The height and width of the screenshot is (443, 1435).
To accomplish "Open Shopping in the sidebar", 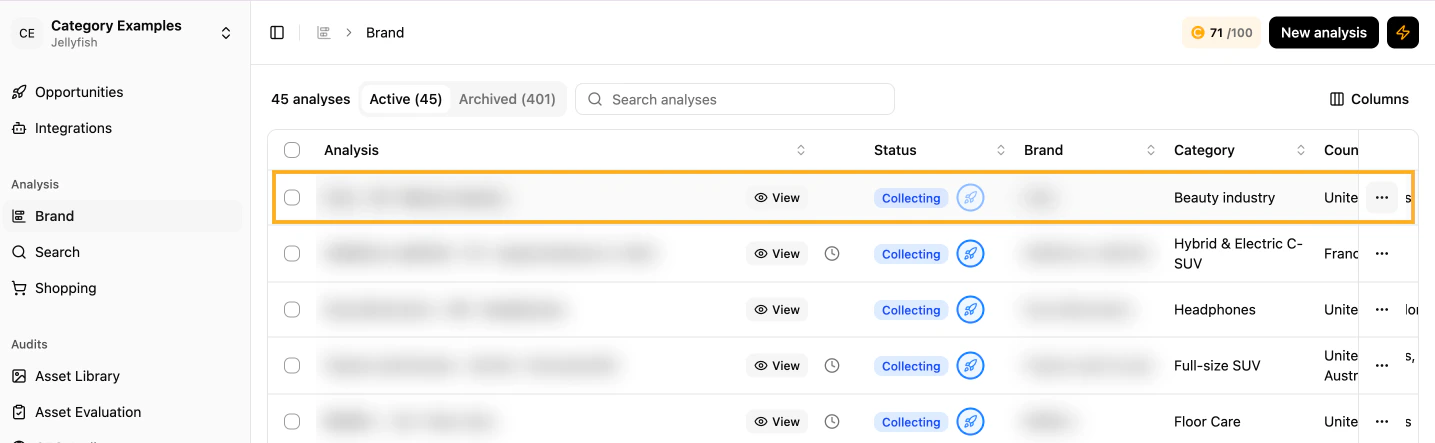I will click(66, 288).
